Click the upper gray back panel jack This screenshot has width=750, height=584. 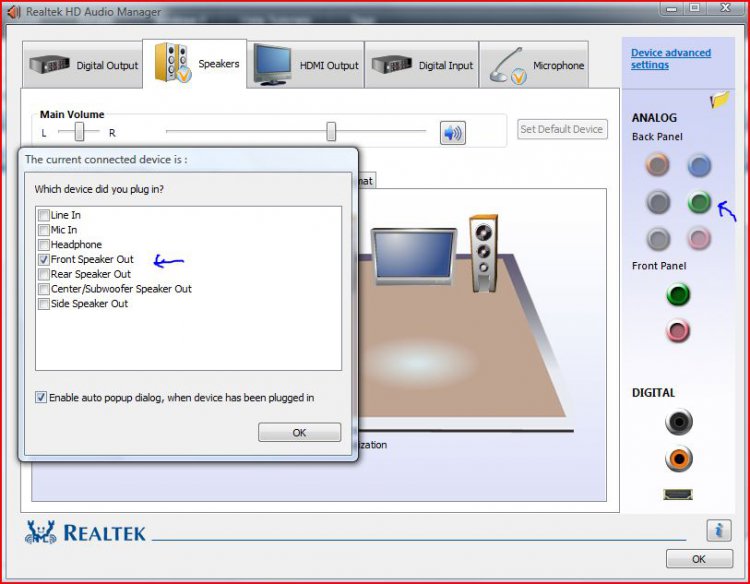pyautogui.click(x=658, y=202)
